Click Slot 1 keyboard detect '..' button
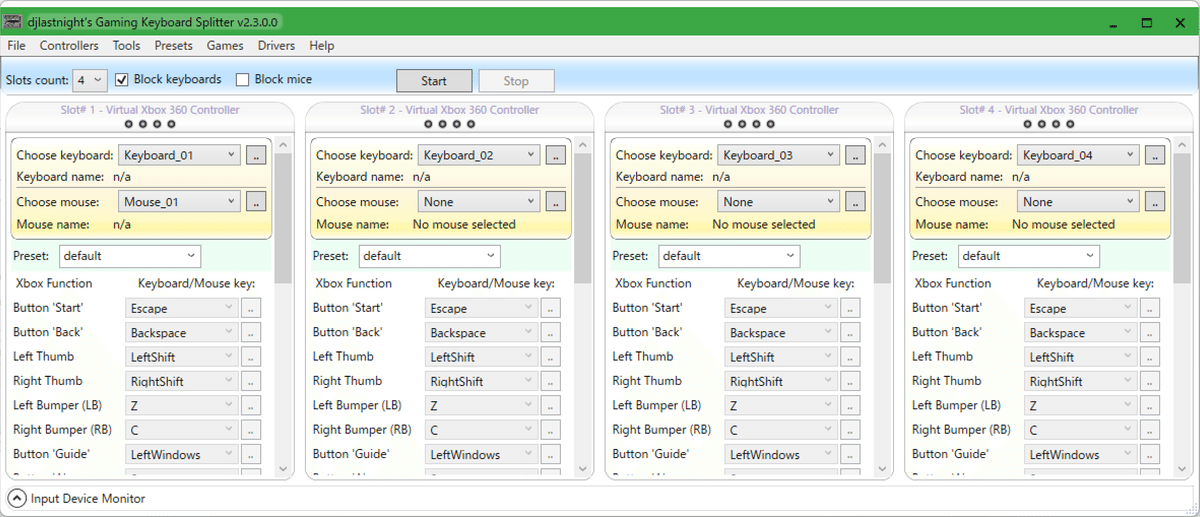The image size is (1200, 517). pos(255,155)
